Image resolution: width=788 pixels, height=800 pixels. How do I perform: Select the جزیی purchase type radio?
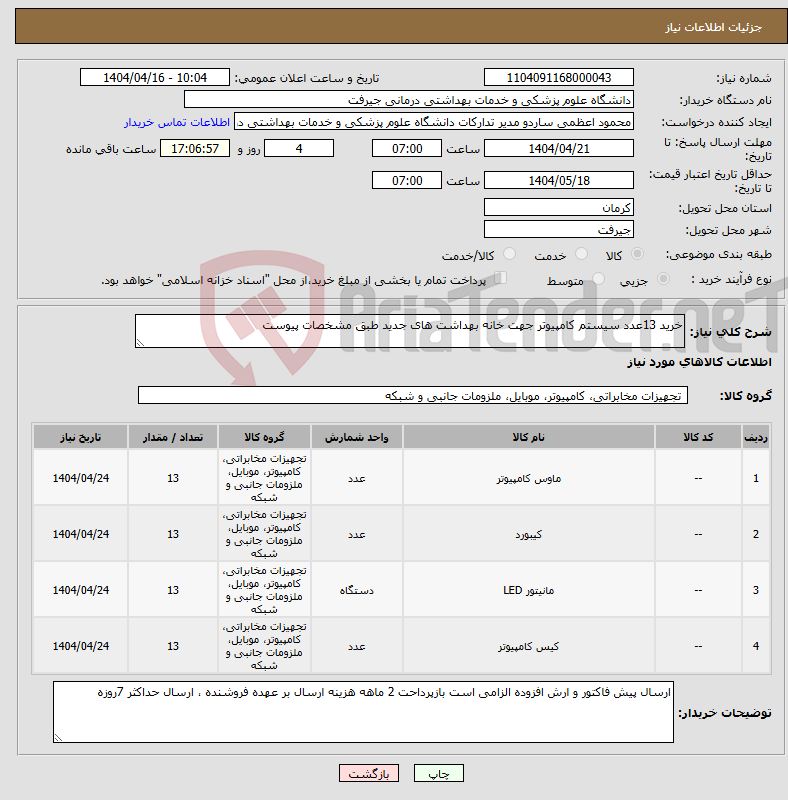coord(663,279)
